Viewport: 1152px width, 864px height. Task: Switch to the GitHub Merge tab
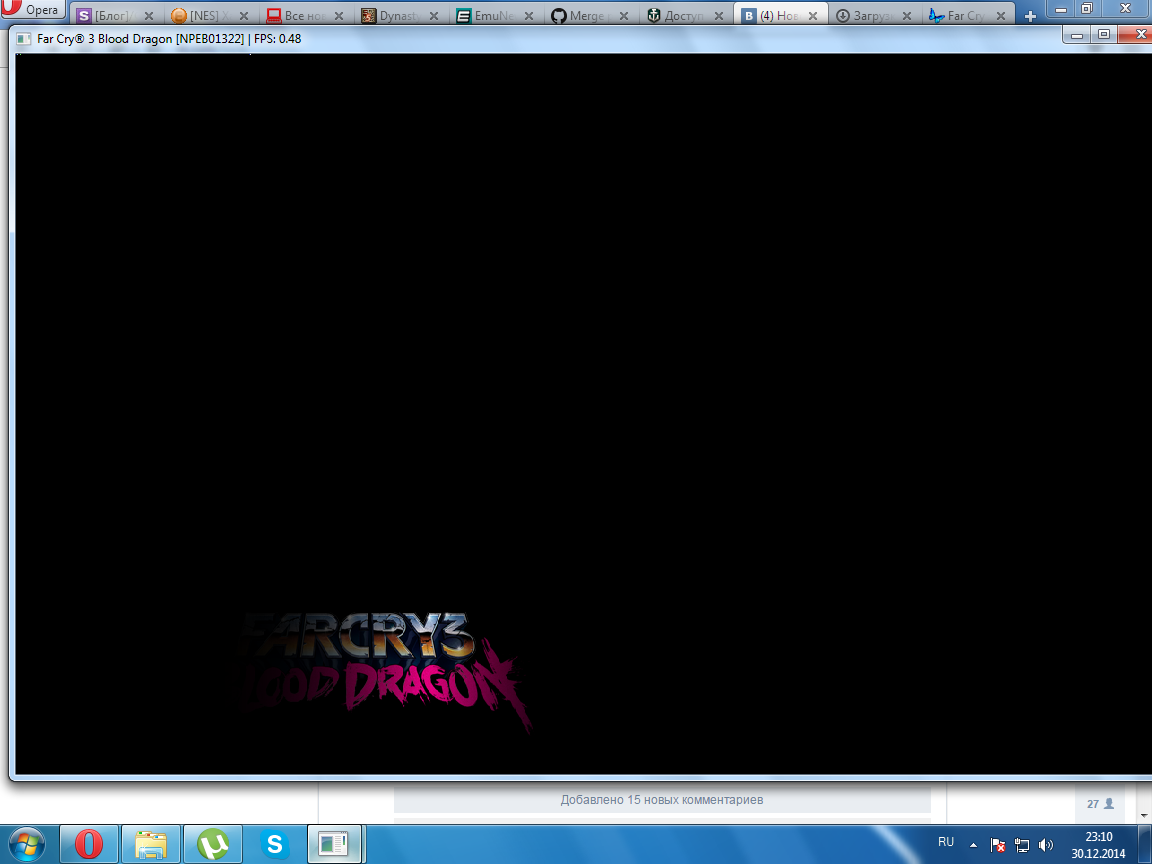click(x=583, y=16)
